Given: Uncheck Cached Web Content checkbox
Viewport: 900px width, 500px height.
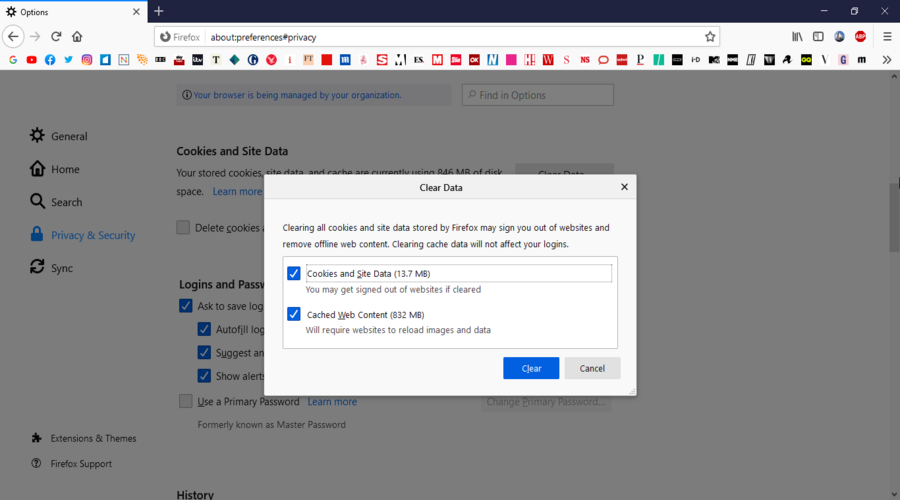Looking at the screenshot, I should (x=294, y=314).
